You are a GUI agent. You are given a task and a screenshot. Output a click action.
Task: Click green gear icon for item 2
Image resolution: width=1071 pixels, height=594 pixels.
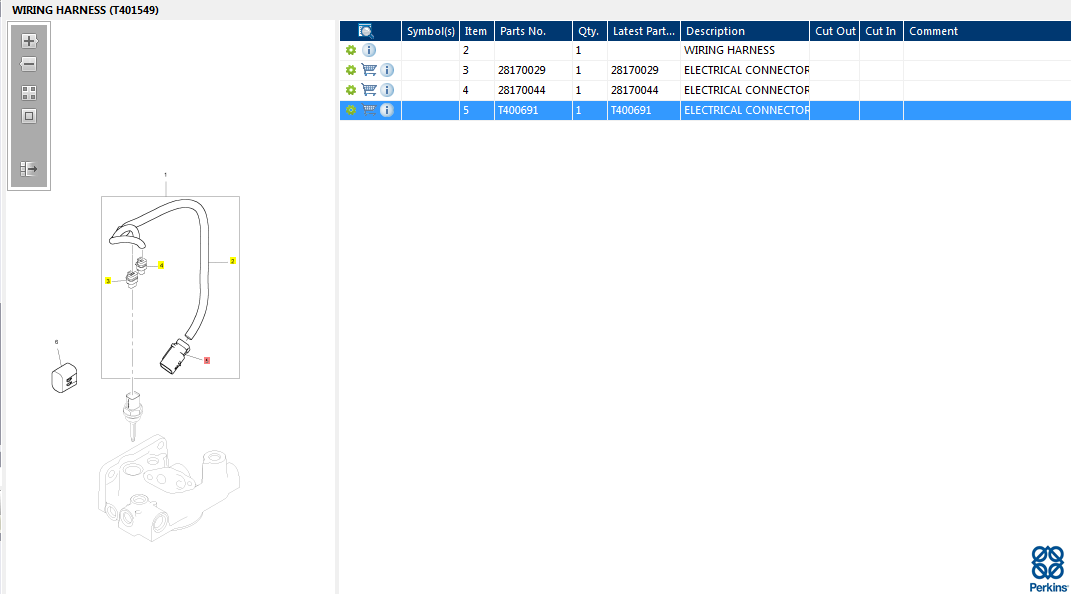tap(351, 50)
